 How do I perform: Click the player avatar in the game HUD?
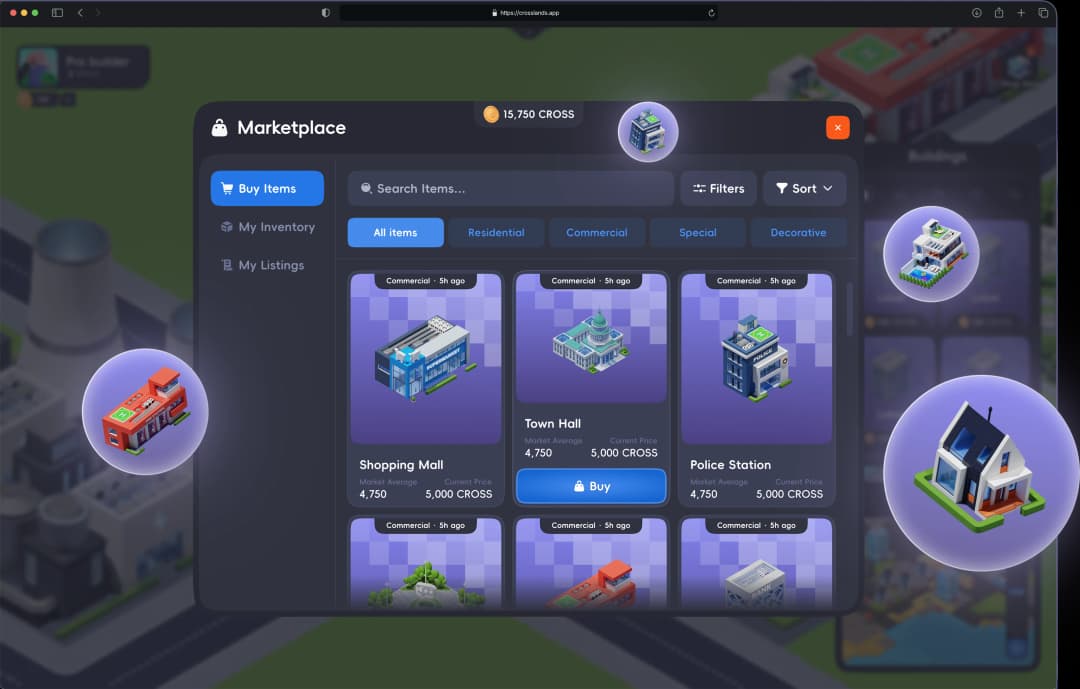(38, 67)
